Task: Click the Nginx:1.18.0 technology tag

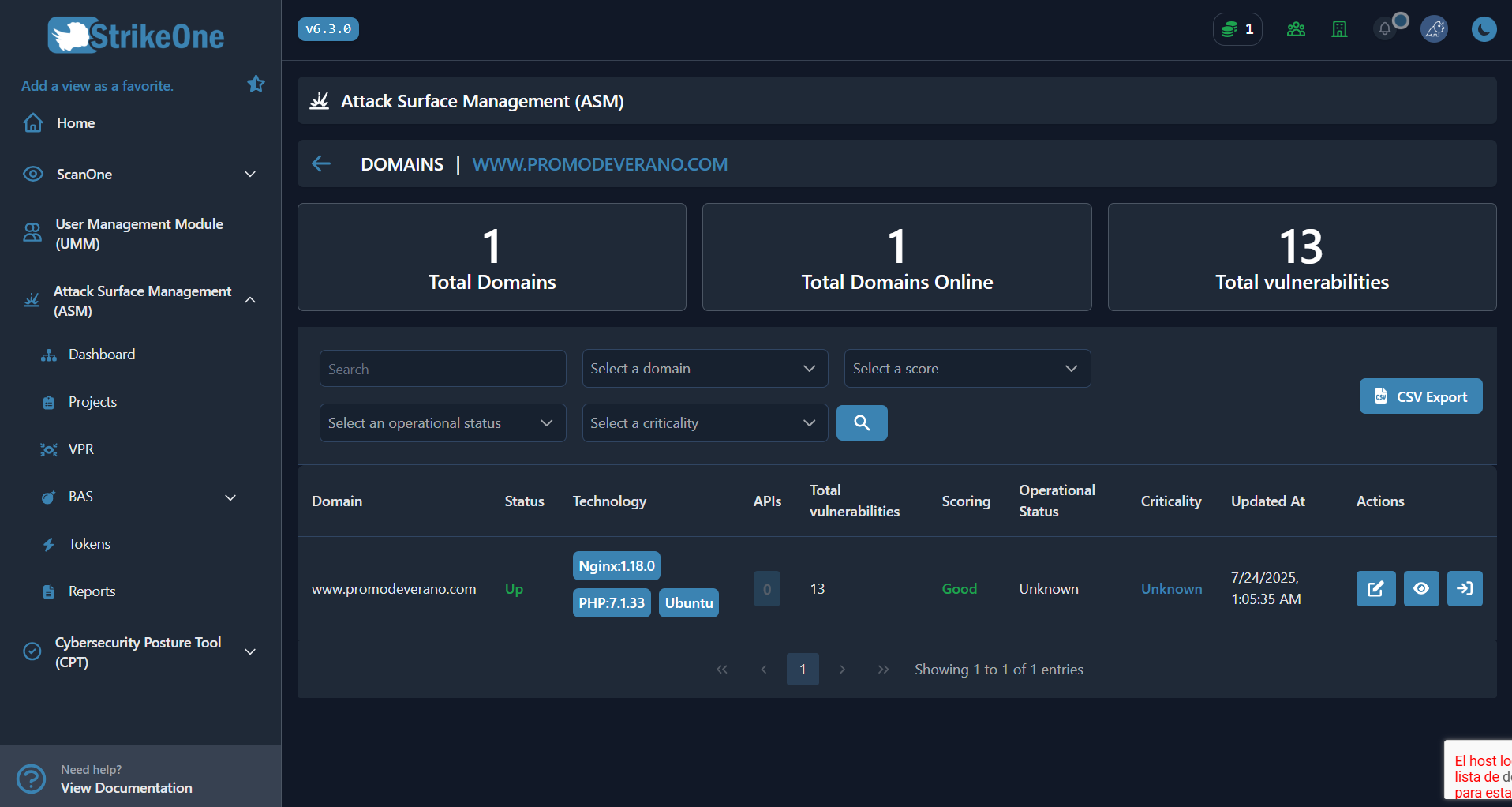Action: [x=616, y=566]
